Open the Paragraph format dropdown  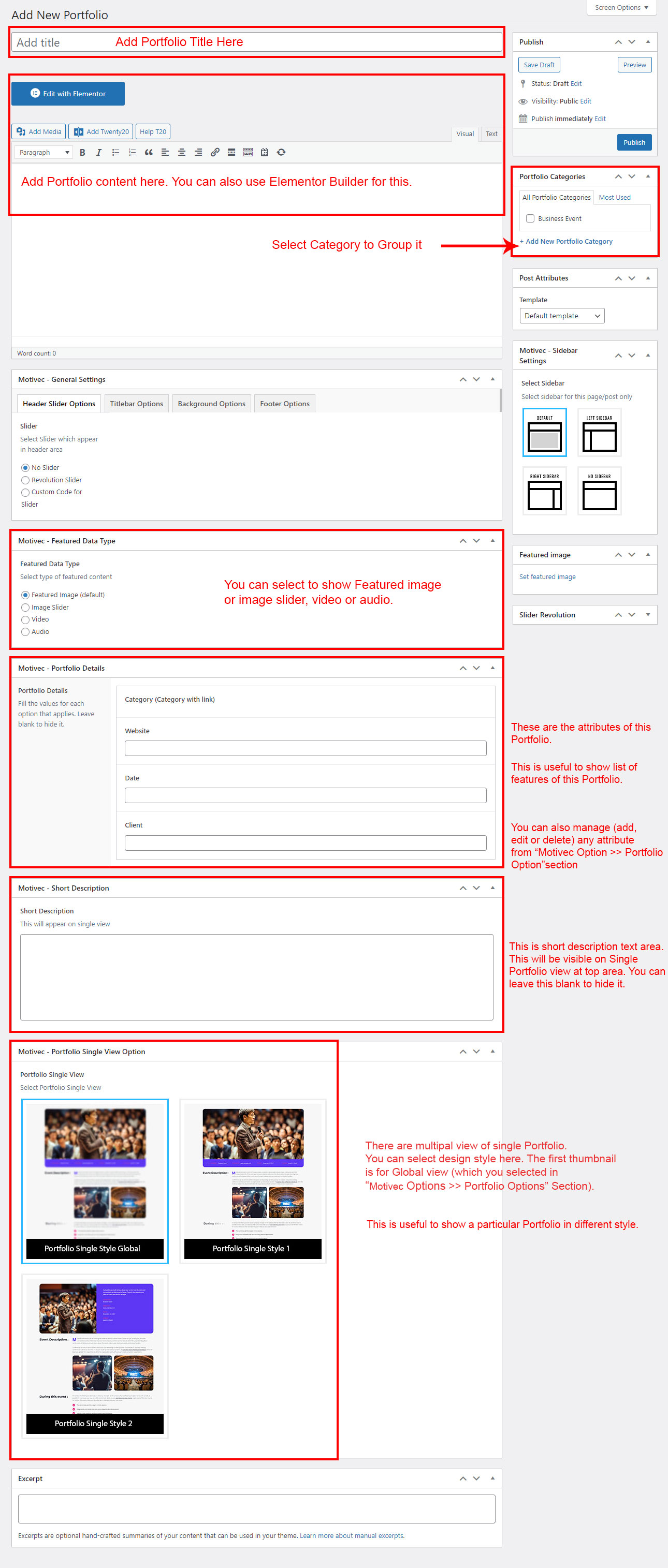[43, 152]
